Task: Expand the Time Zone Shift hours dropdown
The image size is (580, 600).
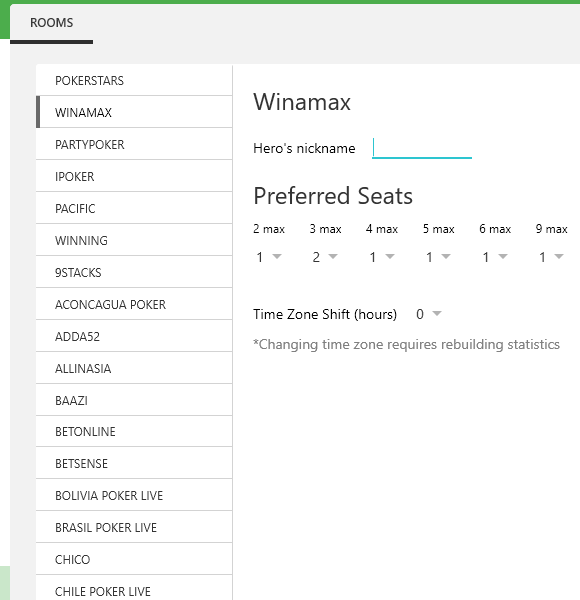Action: point(428,314)
